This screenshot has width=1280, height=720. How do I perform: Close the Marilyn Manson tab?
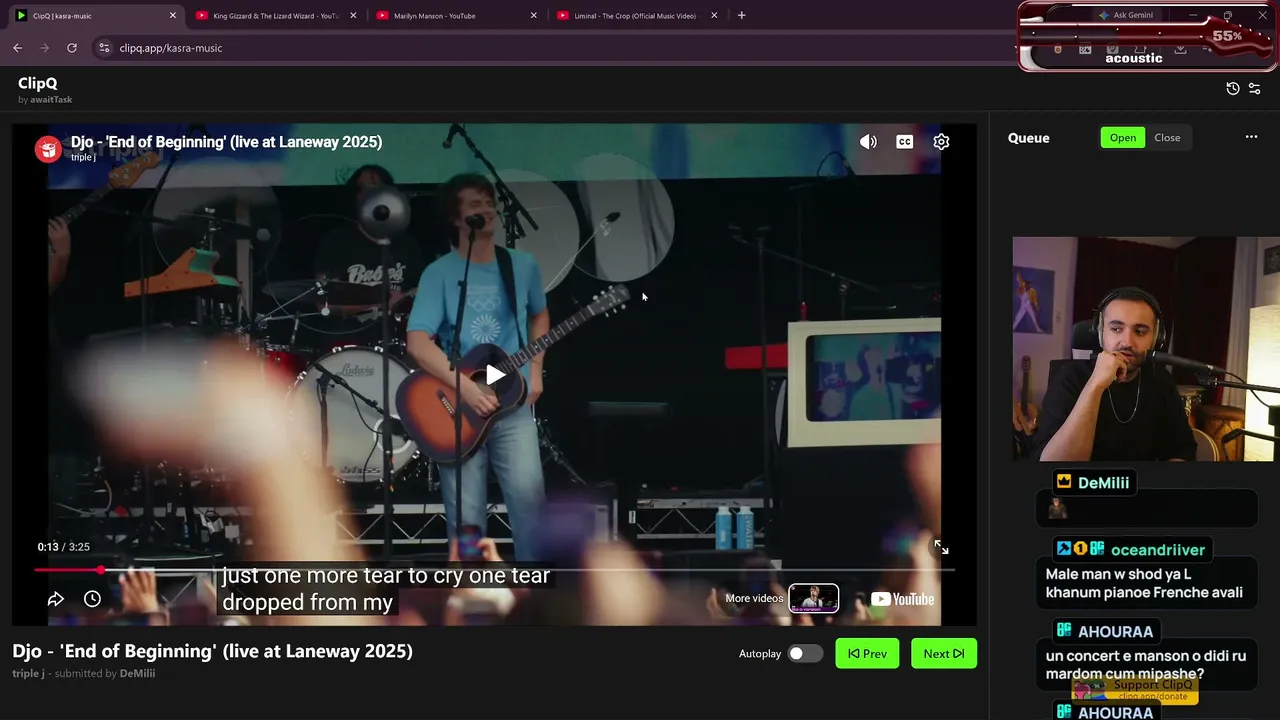point(534,16)
